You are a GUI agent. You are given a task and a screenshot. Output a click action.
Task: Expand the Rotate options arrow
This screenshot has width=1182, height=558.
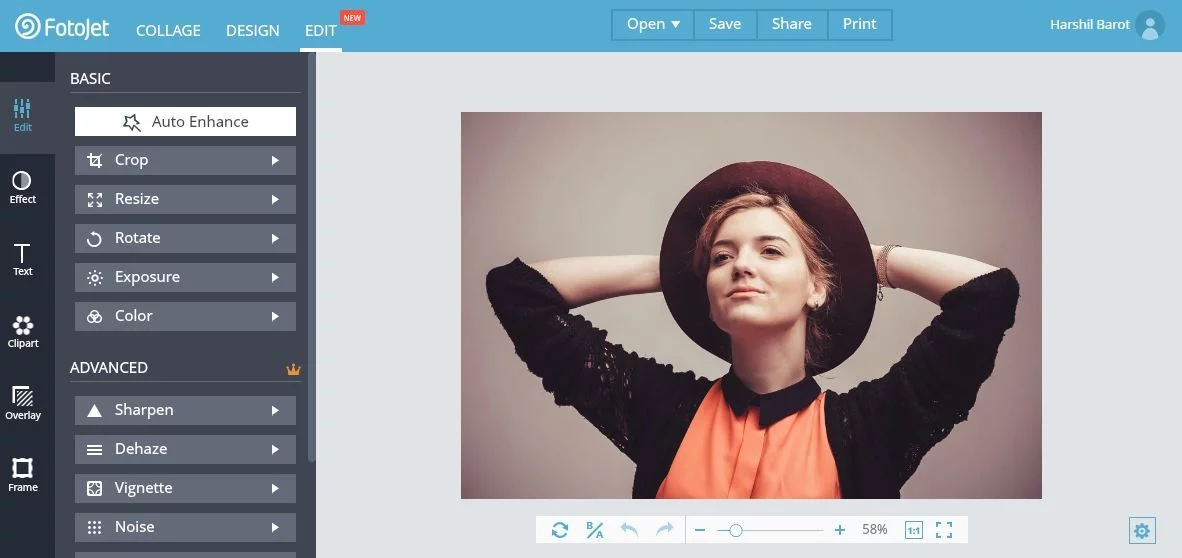(x=275, y=239)
